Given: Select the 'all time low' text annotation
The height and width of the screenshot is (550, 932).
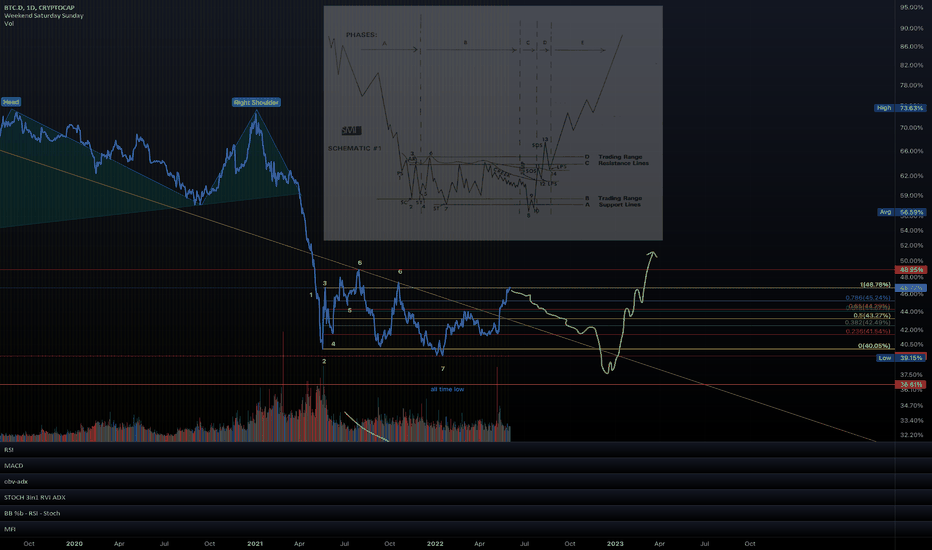Looking at the screenshot, I should [447, 389].
